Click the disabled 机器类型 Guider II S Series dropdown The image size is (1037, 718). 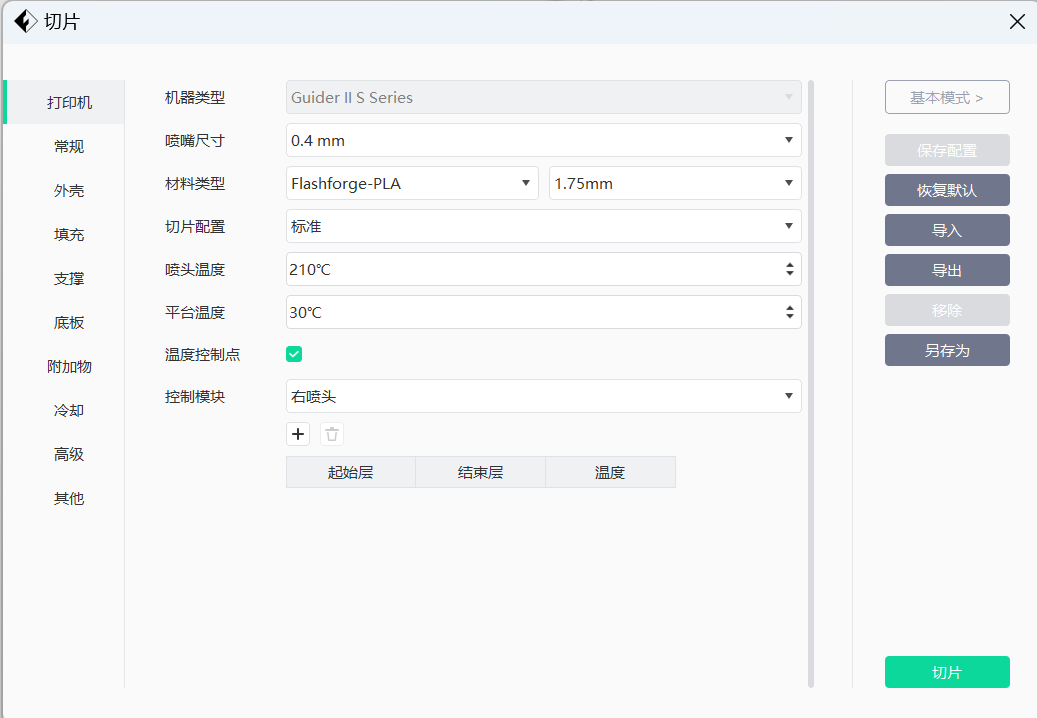click(x=544, y=97)
